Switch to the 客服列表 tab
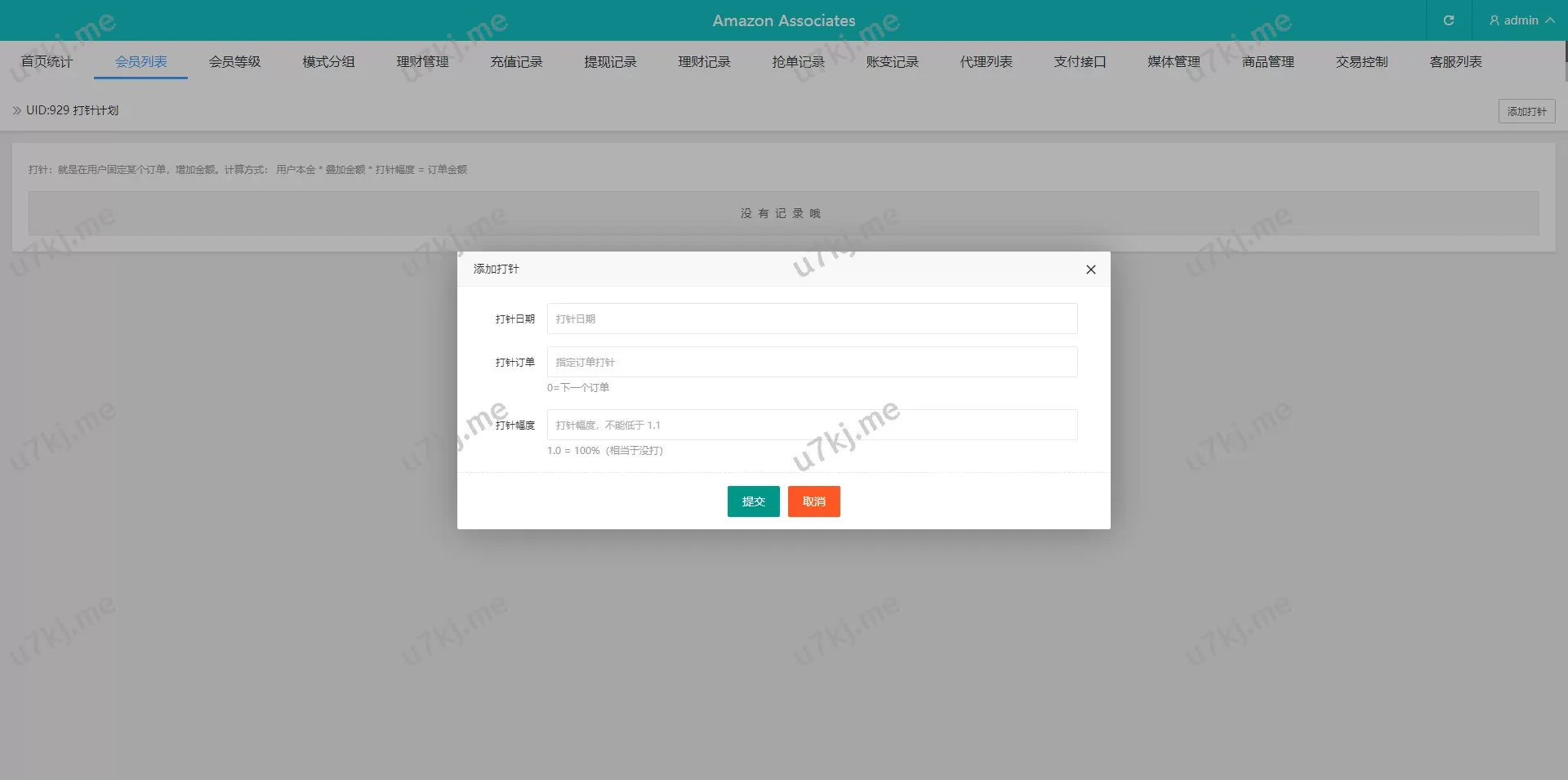1568x780 pixels. 1455,62
